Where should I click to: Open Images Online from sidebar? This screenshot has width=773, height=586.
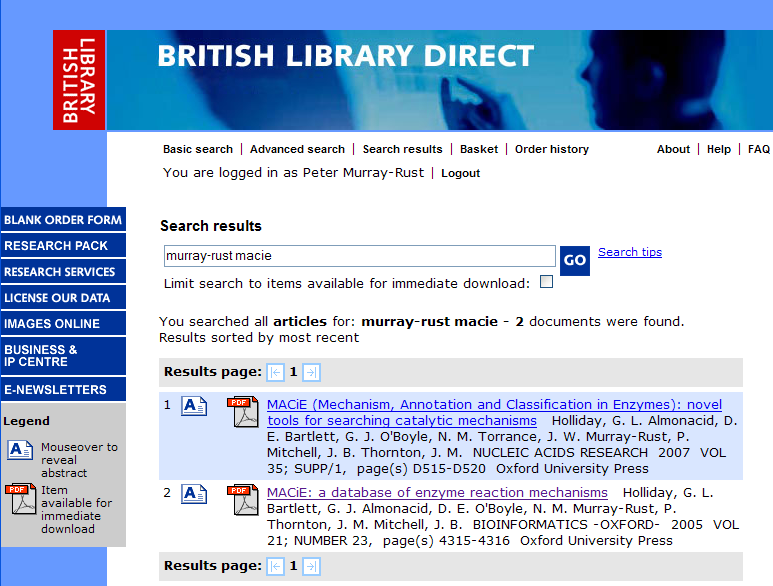pos(52,324)
